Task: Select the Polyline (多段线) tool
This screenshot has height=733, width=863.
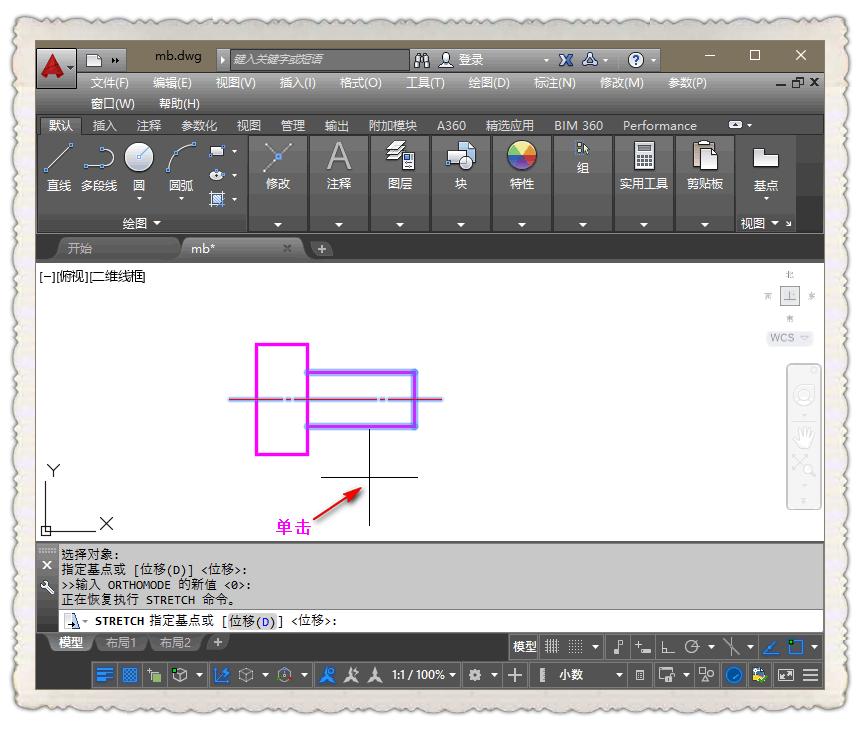Action: pyautogui.click(x=102, y=160)
